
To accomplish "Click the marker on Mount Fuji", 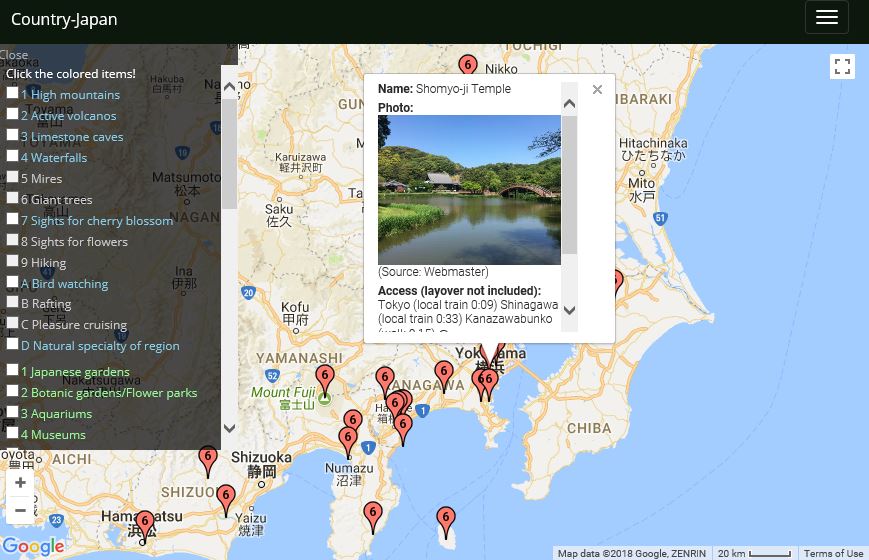I will (324, 380).
